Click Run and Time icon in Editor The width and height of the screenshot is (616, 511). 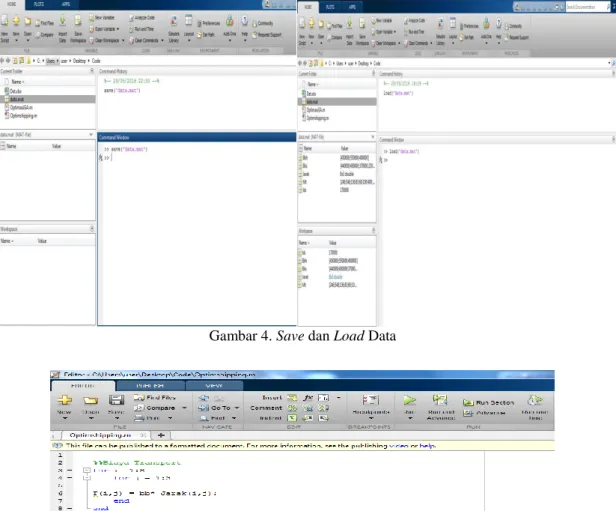[535, 400]
